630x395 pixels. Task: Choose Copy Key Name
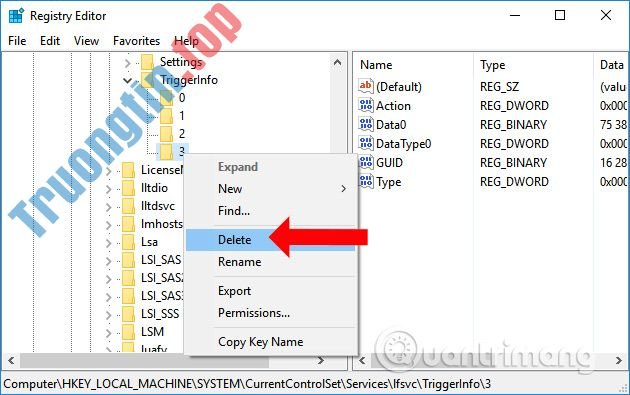(271, 342)
